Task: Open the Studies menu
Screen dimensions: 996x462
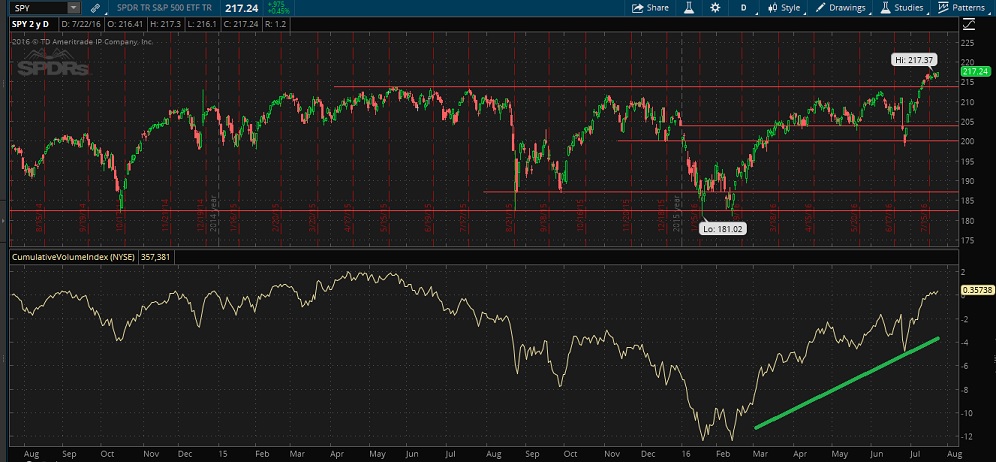Action: click(x=908, y=8)
